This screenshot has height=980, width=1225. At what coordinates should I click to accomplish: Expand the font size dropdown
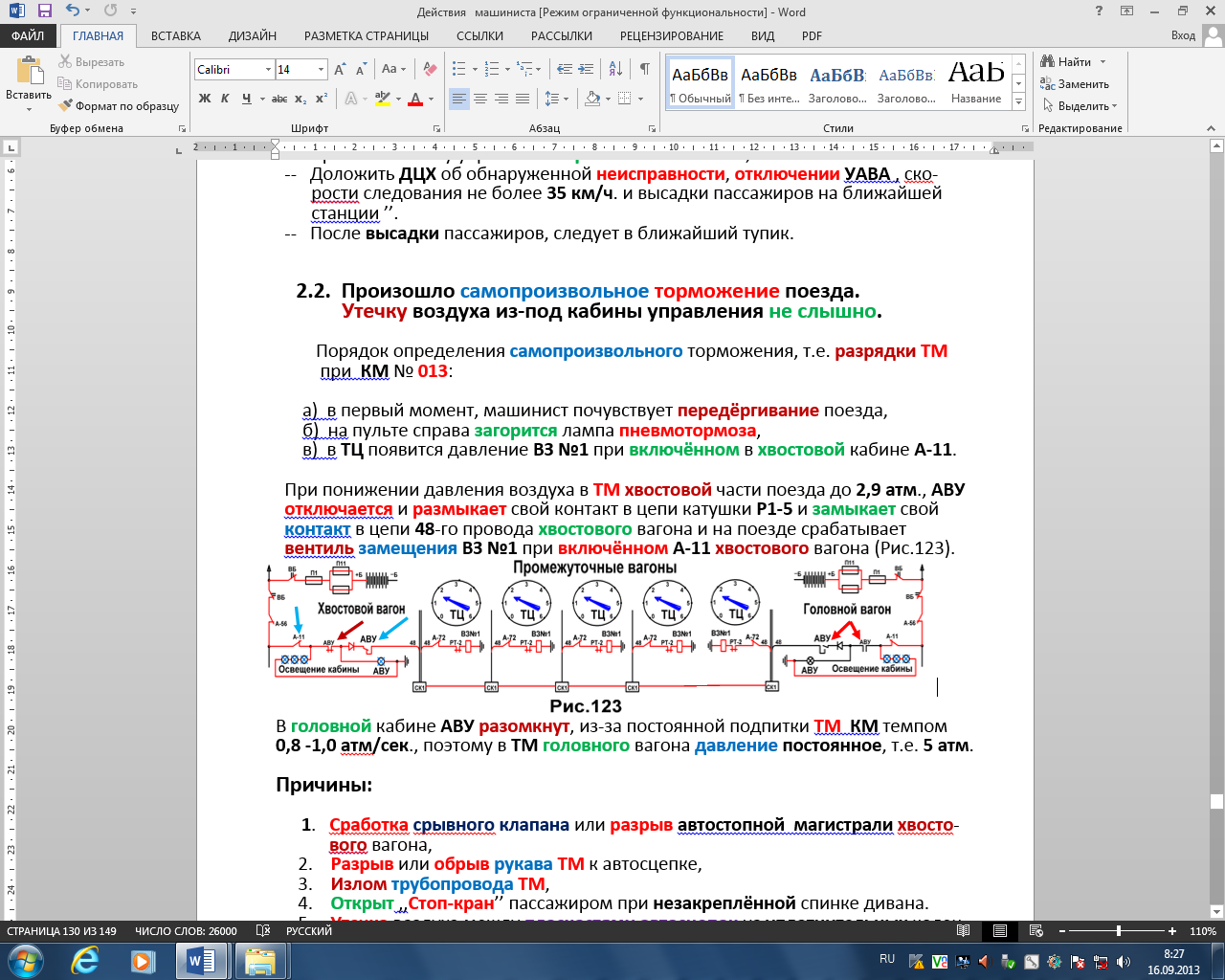click(x=321, y=70)
